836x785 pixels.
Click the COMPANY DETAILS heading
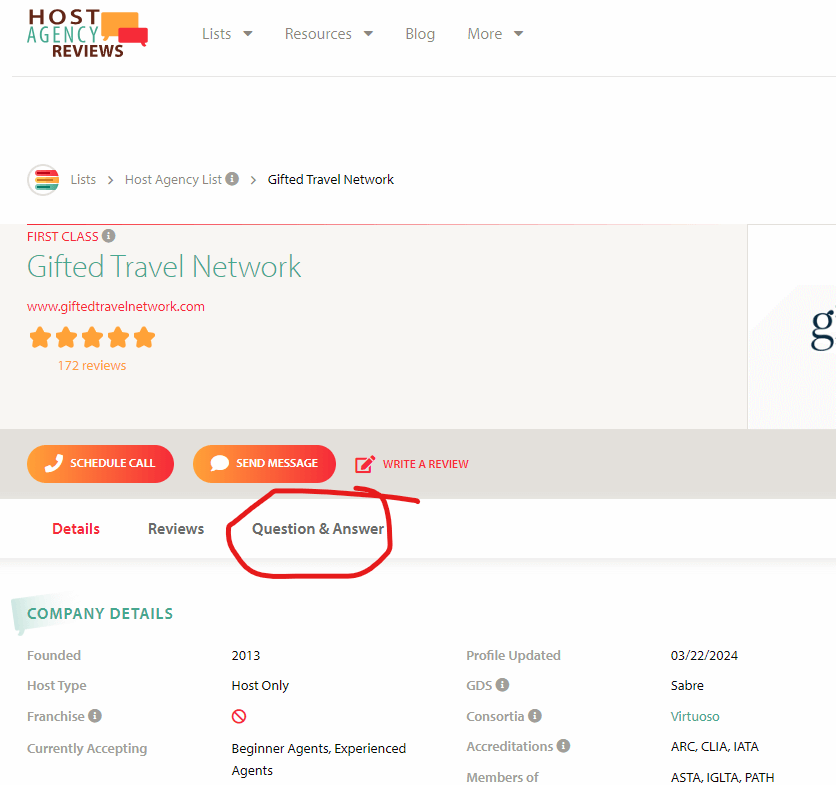(100, 613)
